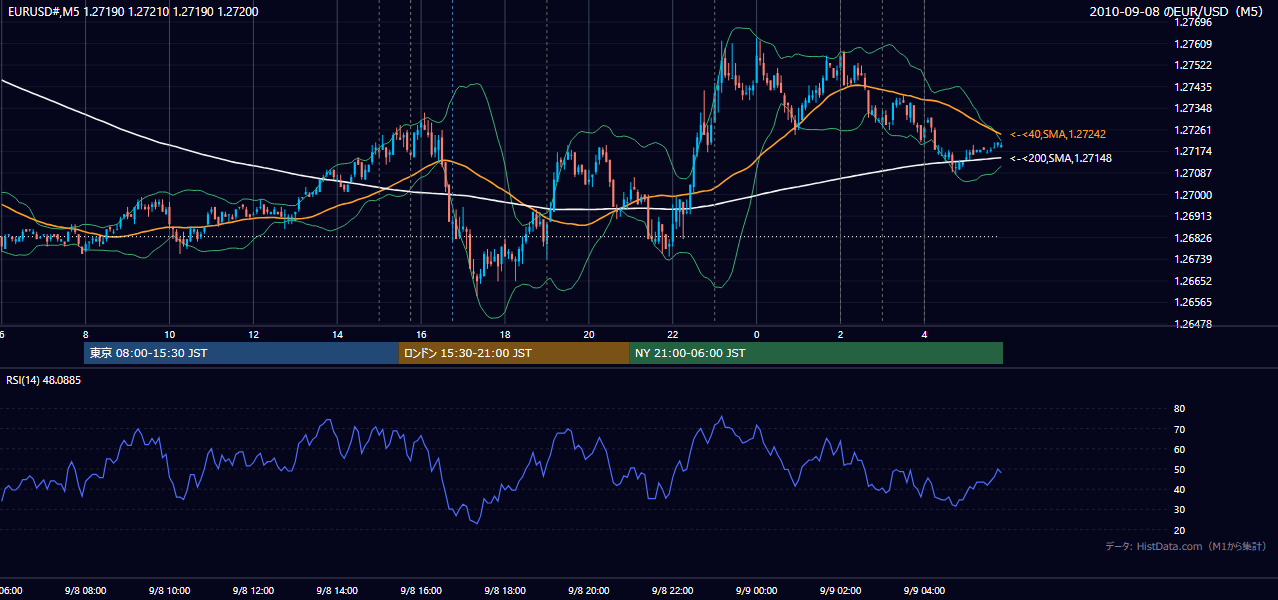Click hour label 16 on the price chart axis
Screen dimensions: 1278x600
point(421,335)
